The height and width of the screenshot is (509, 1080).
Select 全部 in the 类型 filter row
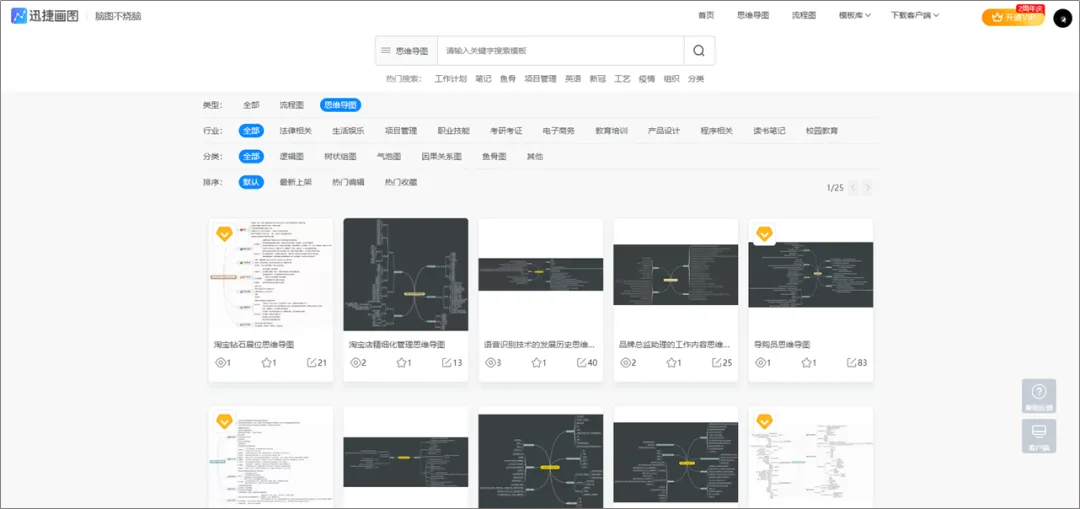251,105
